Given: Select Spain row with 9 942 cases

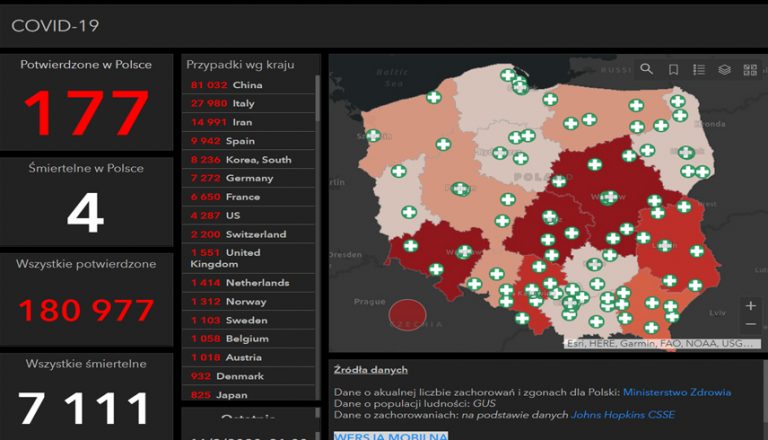Looking at the screenshot, I should 249,141.
